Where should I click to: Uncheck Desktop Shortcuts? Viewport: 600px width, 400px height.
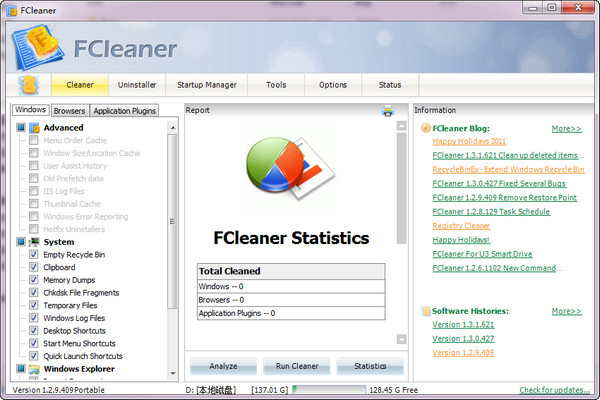tap(34, 330)
